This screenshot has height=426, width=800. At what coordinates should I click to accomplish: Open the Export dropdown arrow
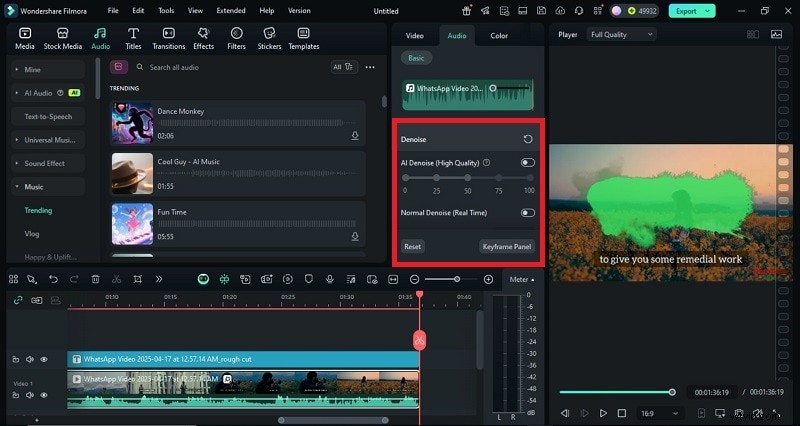(x=708, y=11)
